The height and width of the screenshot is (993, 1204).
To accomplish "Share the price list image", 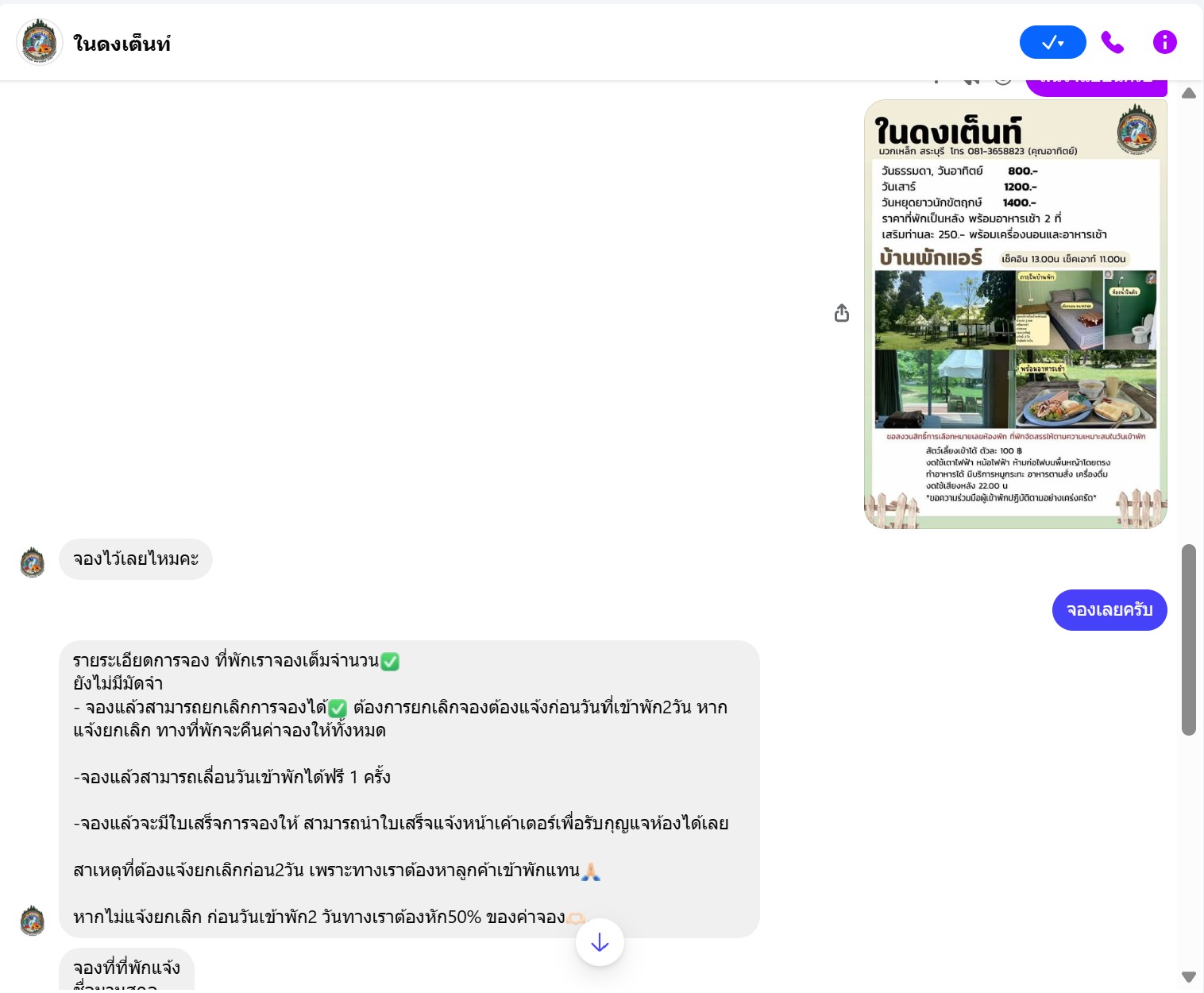I will tap(842, 314).
